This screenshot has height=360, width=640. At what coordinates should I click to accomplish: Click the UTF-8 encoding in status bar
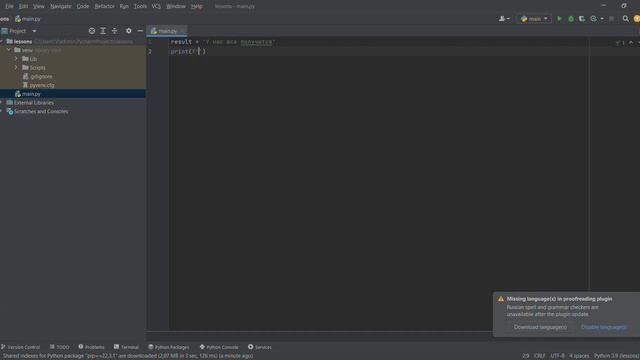click(557, 356)
